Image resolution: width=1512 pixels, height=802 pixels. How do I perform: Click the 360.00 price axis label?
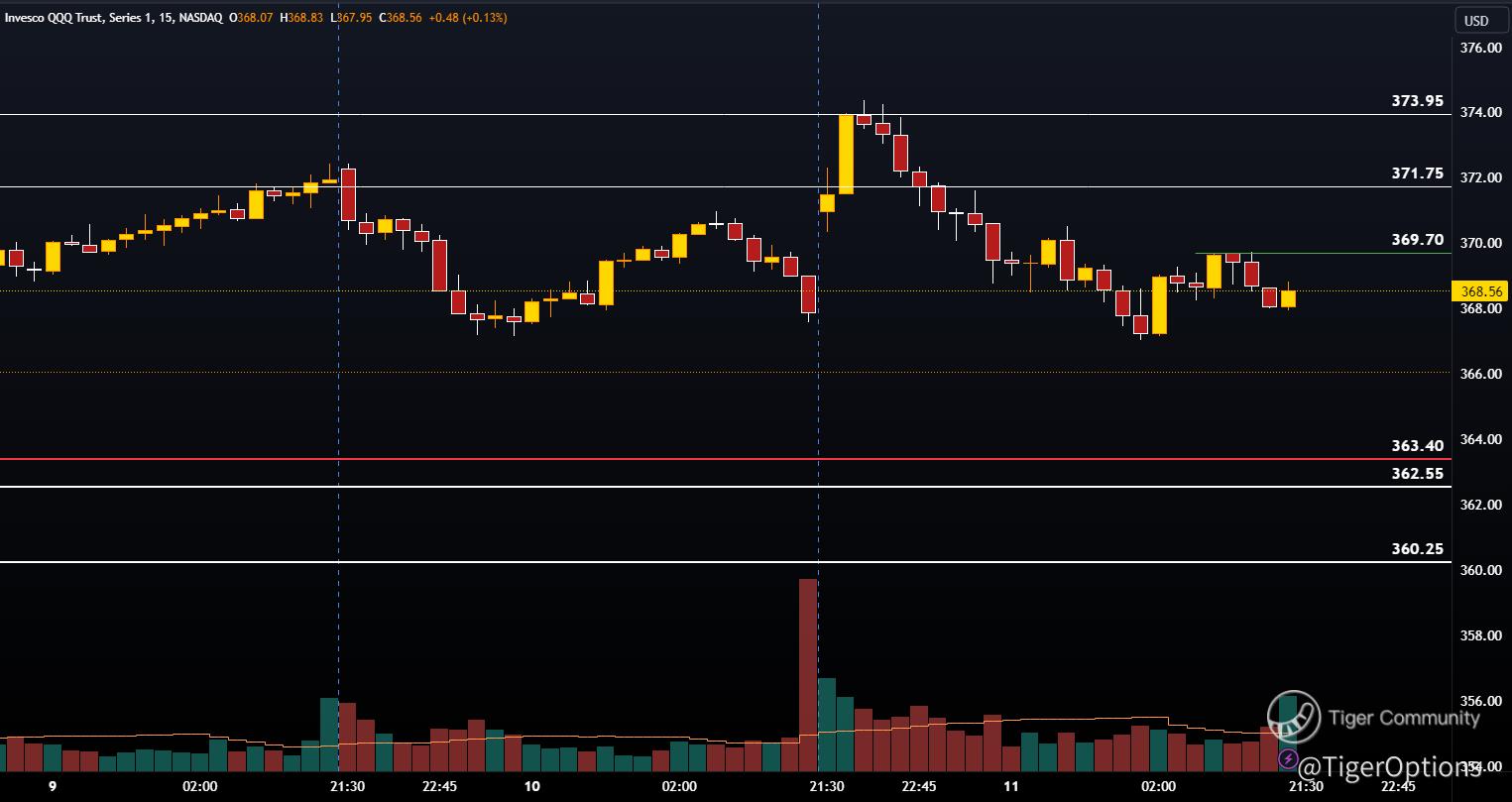1479,571
